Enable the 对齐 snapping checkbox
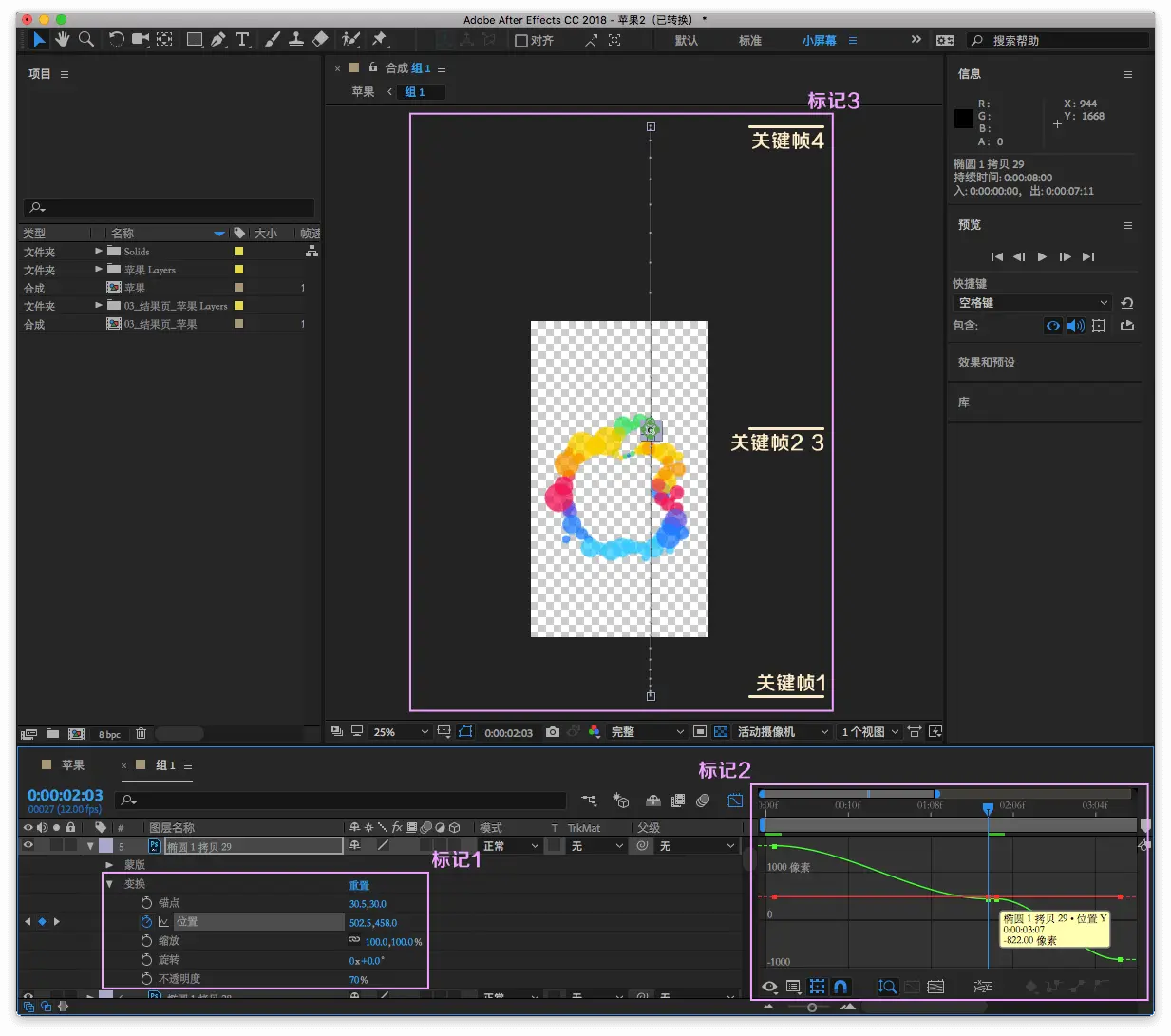1171x1036 pixels. pyautogui.click(x=521, y=41)
